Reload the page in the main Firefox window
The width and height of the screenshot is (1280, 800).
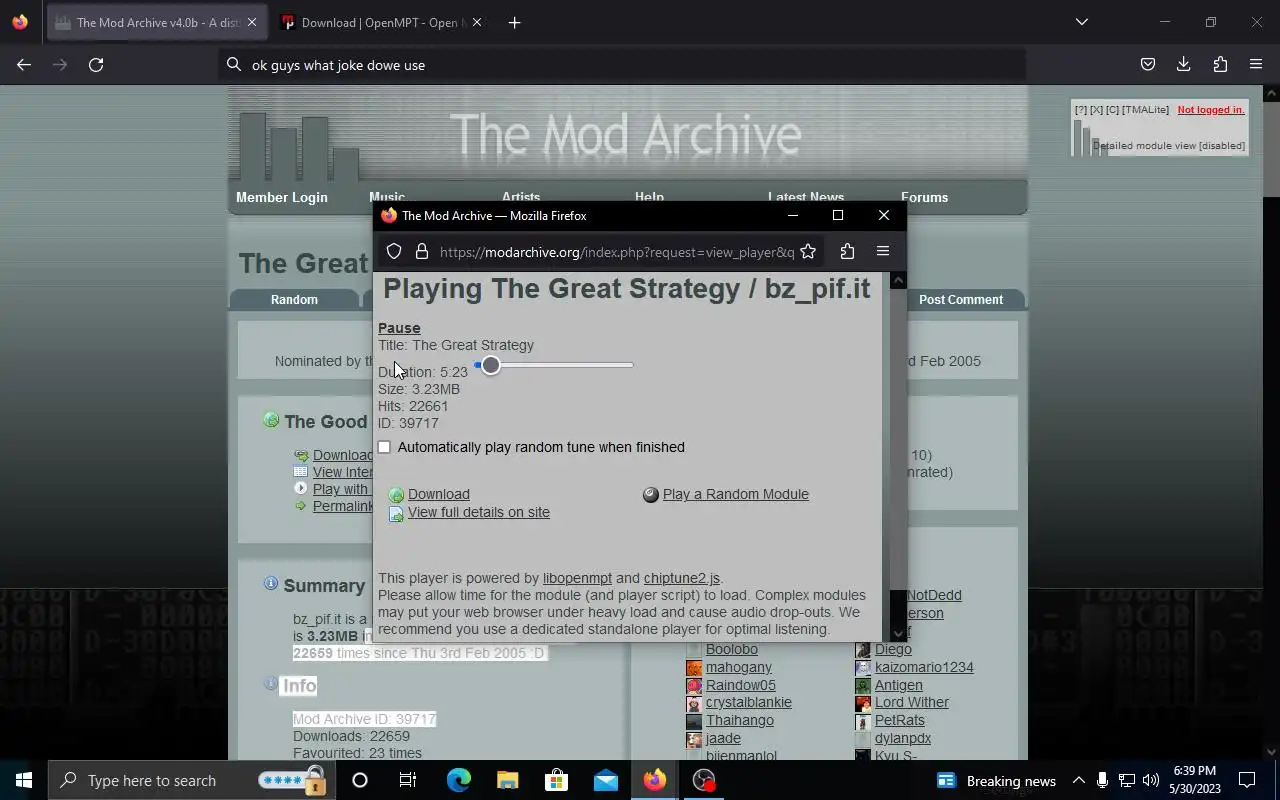[96, 65]
